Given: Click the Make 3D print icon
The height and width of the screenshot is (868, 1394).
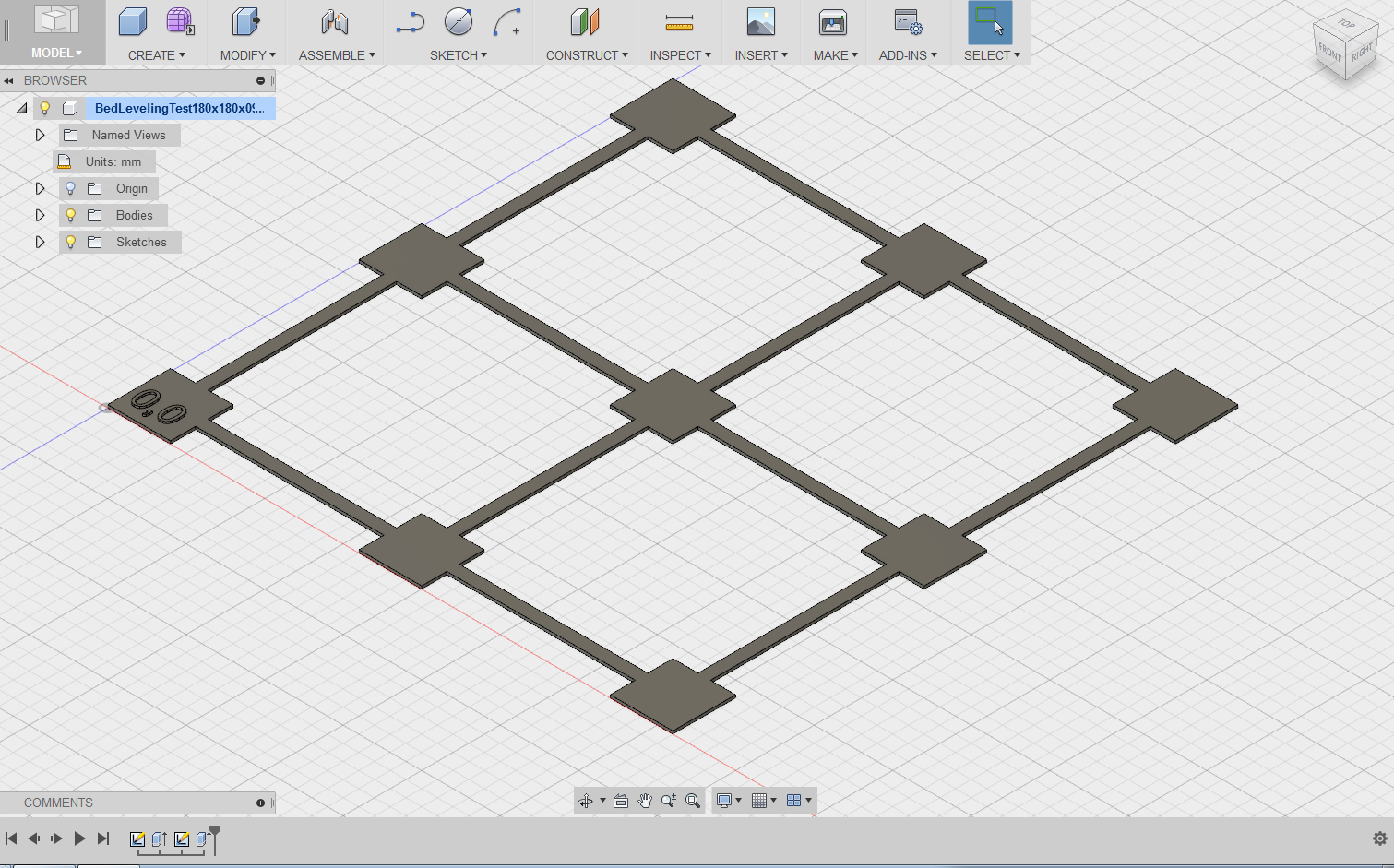Looking at the screenshot, I should coord(833,22).
